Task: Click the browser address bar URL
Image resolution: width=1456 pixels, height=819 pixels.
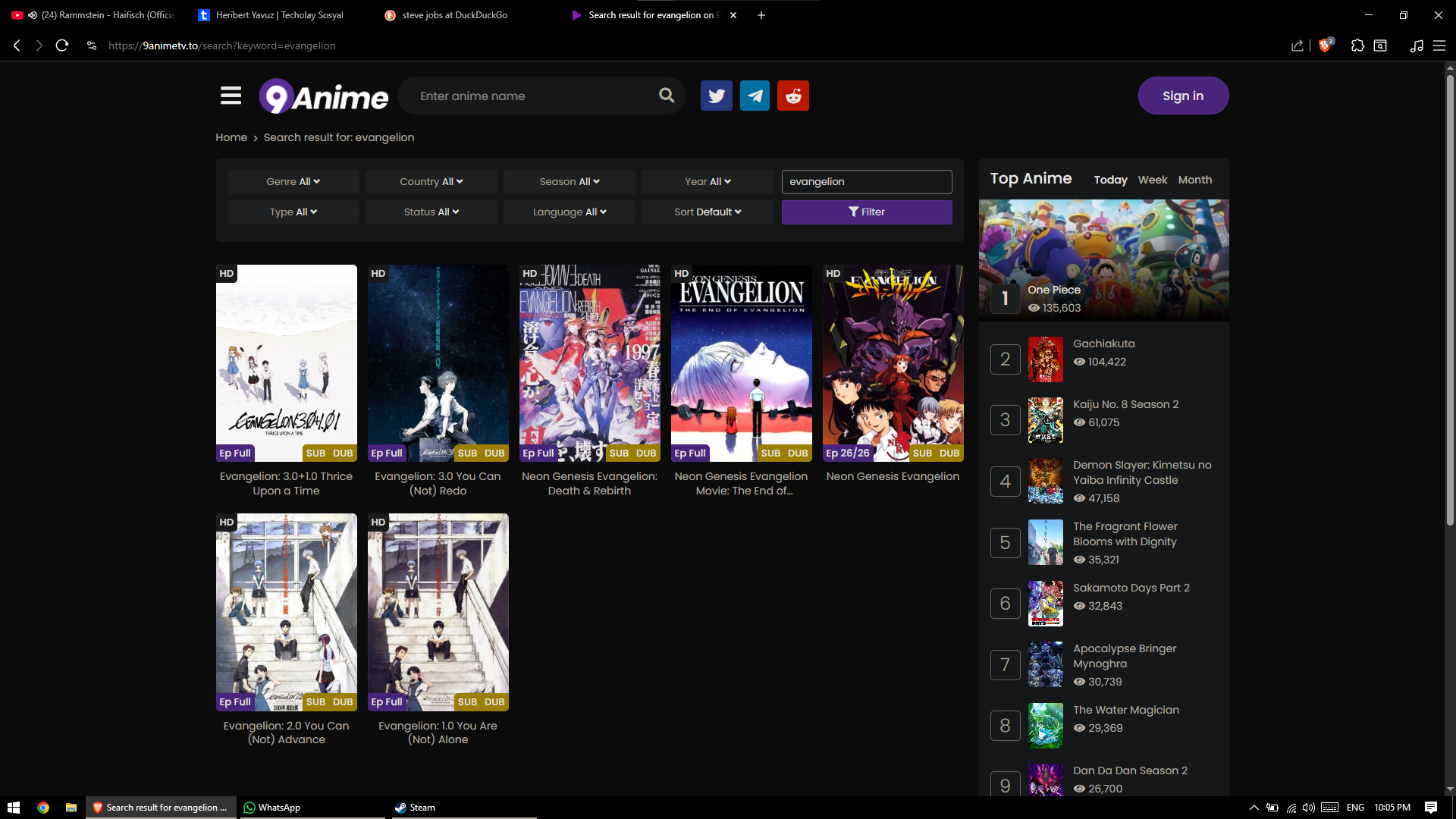Action: 221,45
